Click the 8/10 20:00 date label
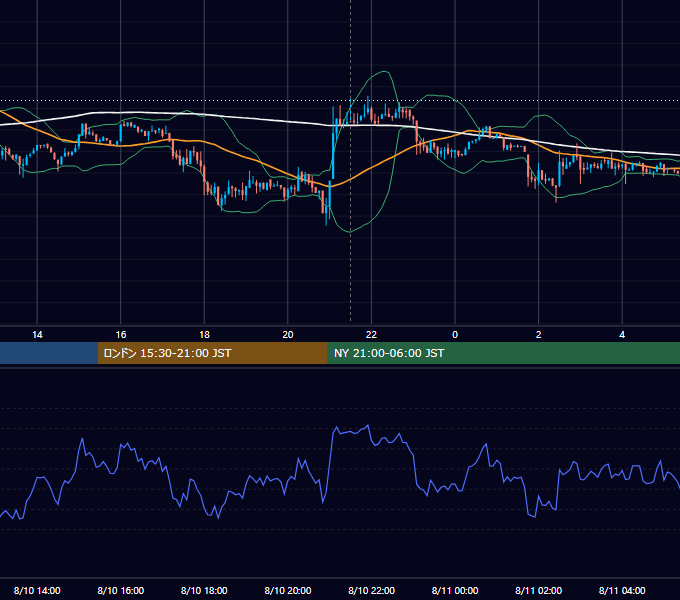680x600 pixels. click(288, 590)
